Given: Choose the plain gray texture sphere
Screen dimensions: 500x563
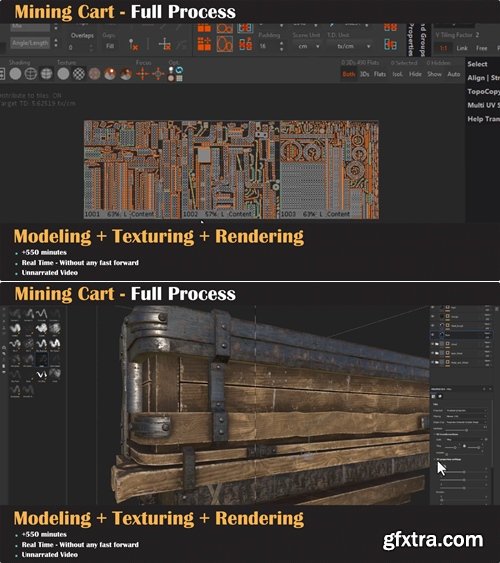Looking at the screenshot, I should click(x=63, y=74).
